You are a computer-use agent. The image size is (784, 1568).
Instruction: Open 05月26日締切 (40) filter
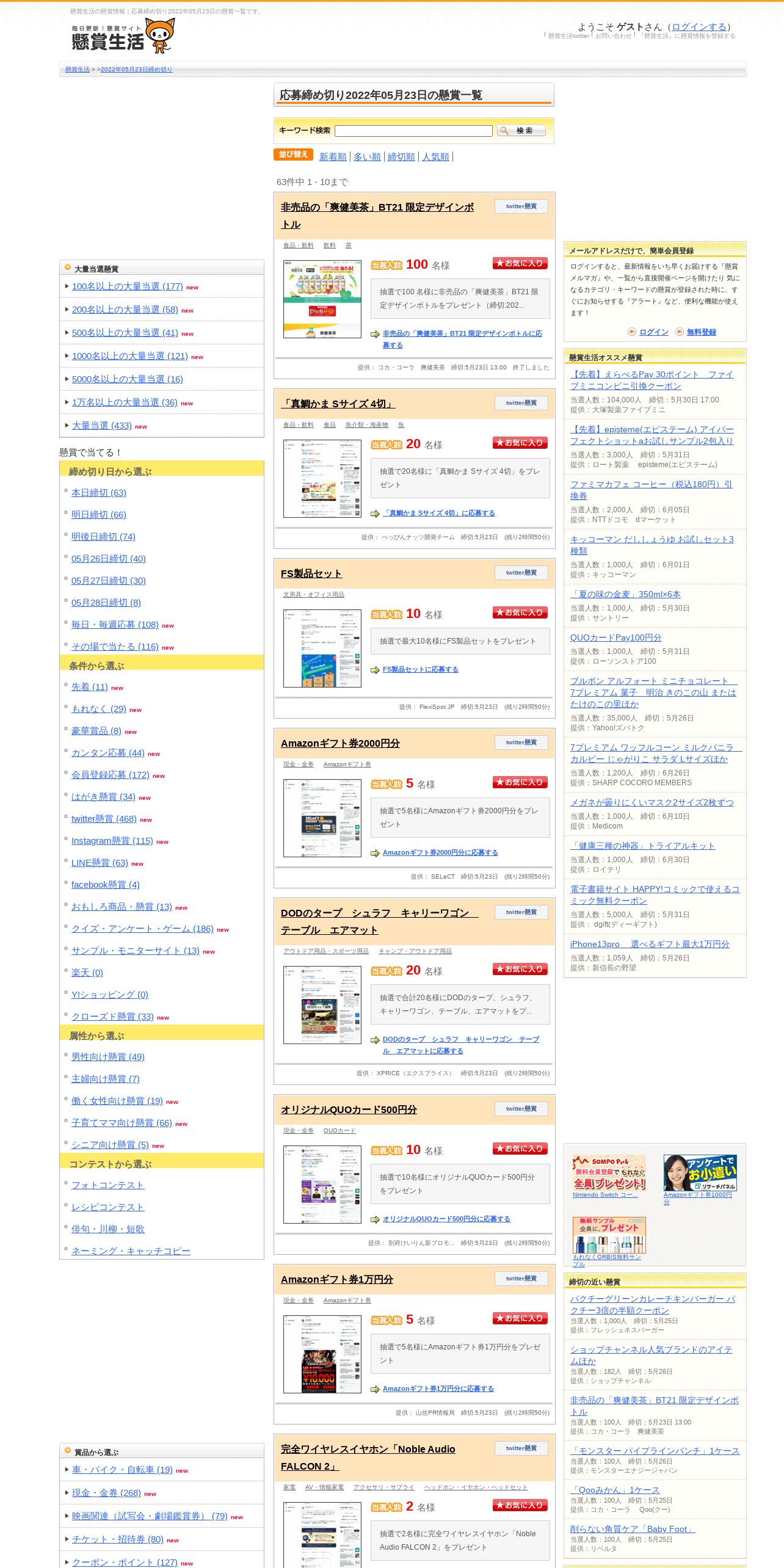tap(109, 559)
